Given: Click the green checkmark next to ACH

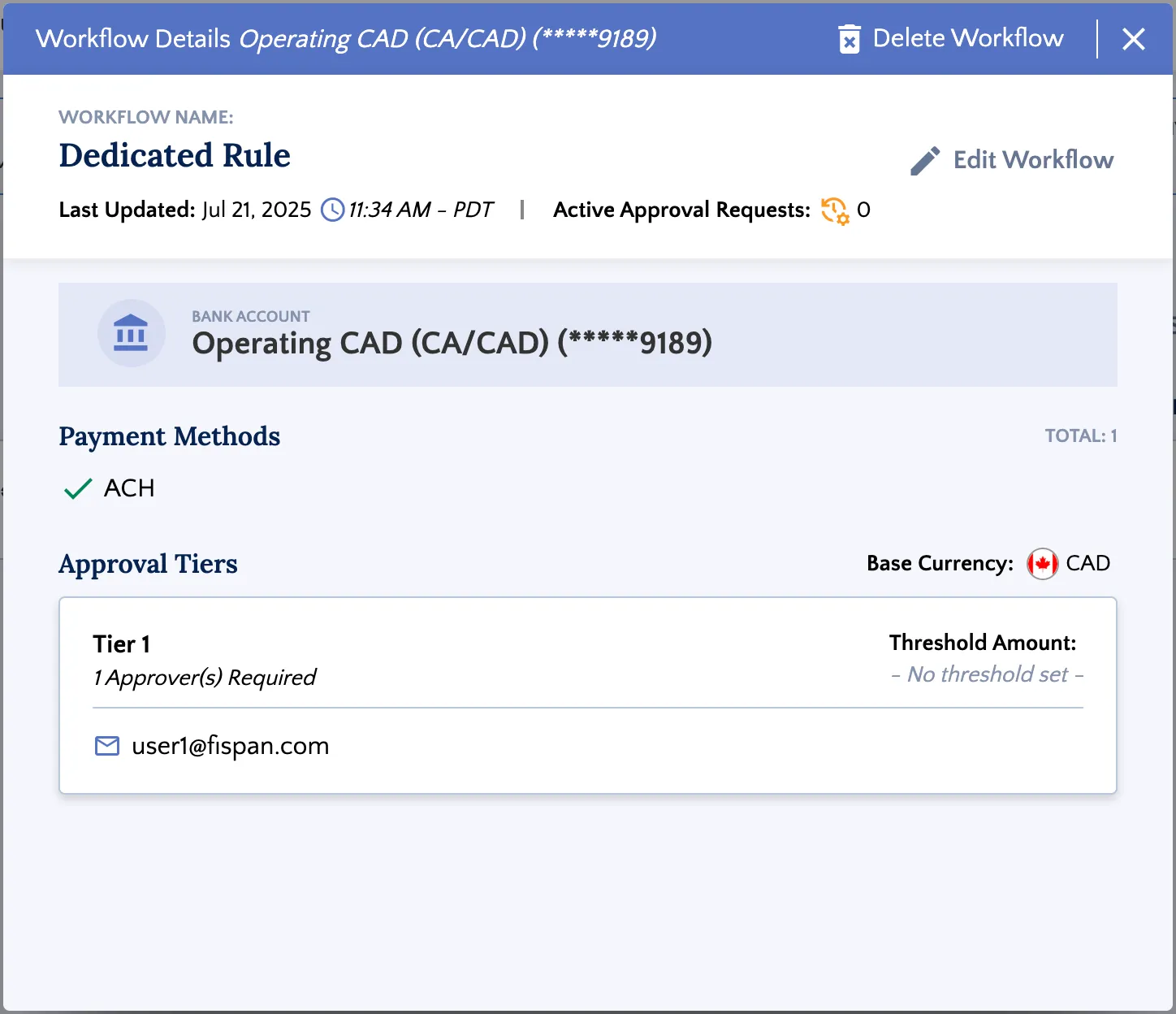Looking at the screenshot, I should coord(78,488).
